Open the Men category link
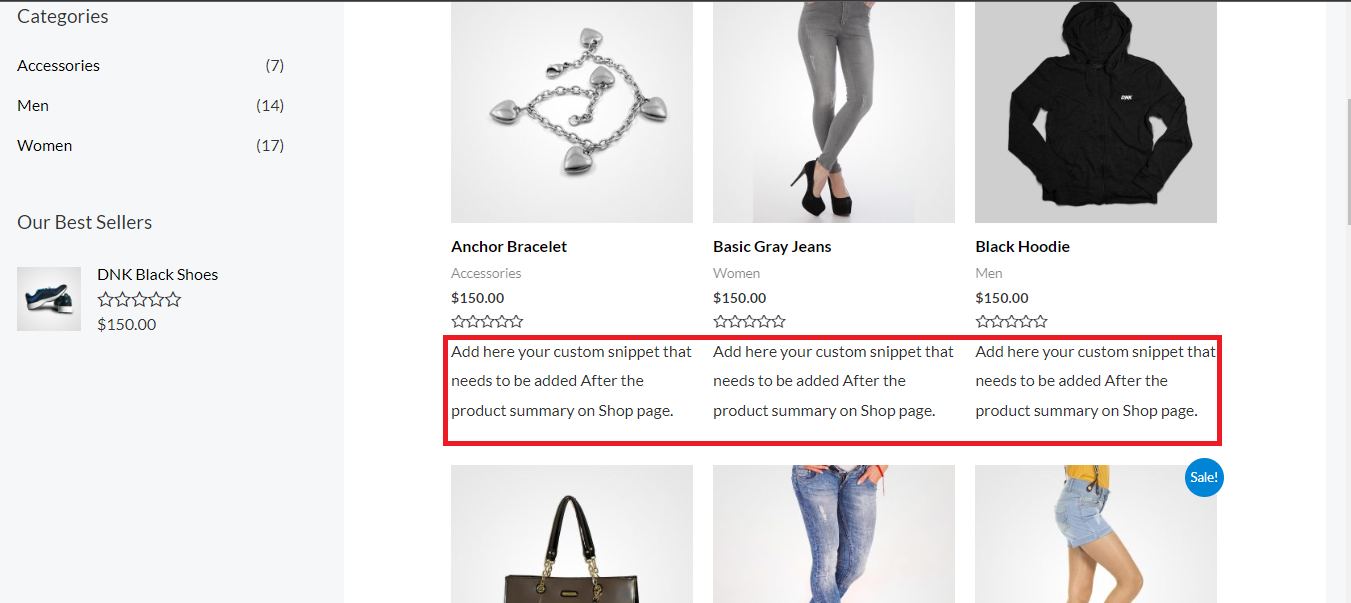 pyautogui.click(x=33, y=106)
